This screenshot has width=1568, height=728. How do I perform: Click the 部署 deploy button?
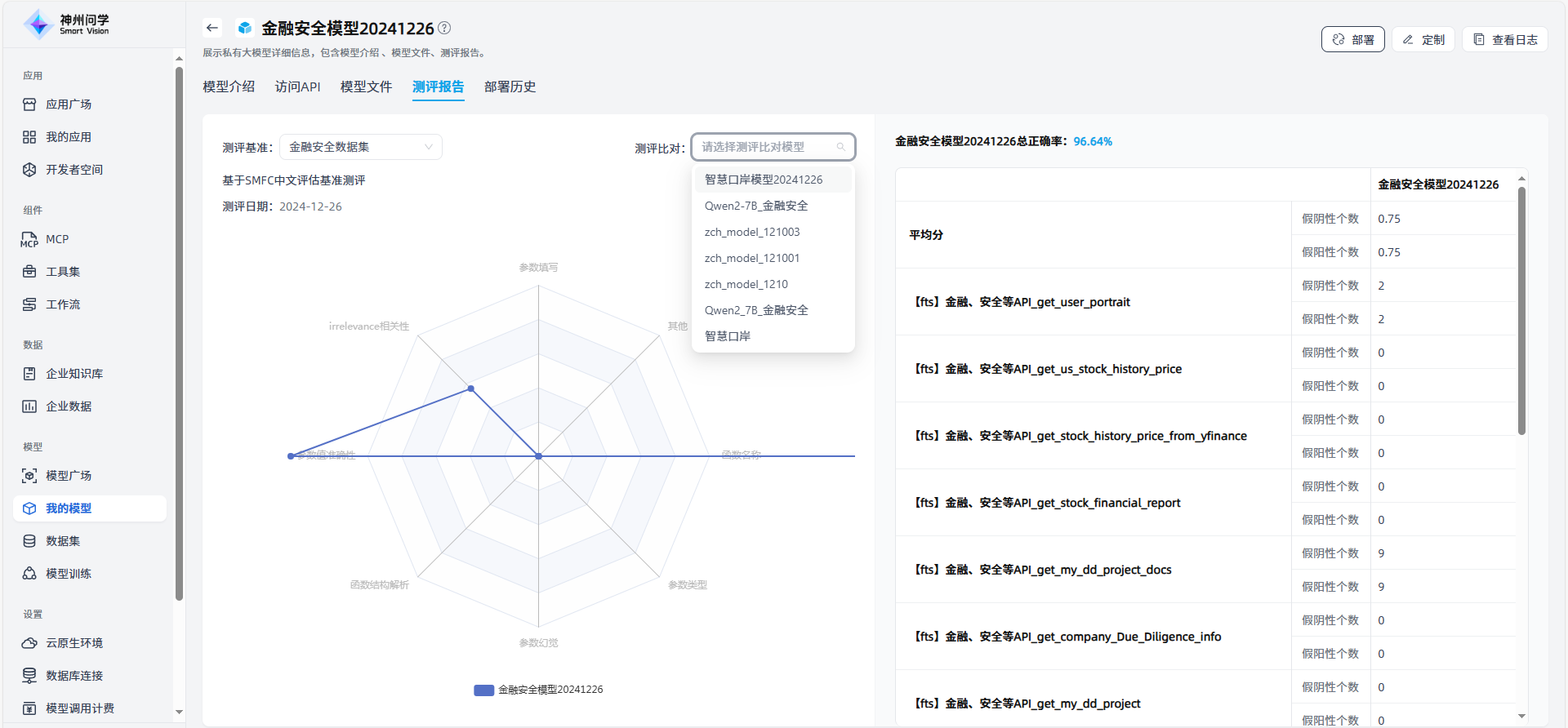1352,39
